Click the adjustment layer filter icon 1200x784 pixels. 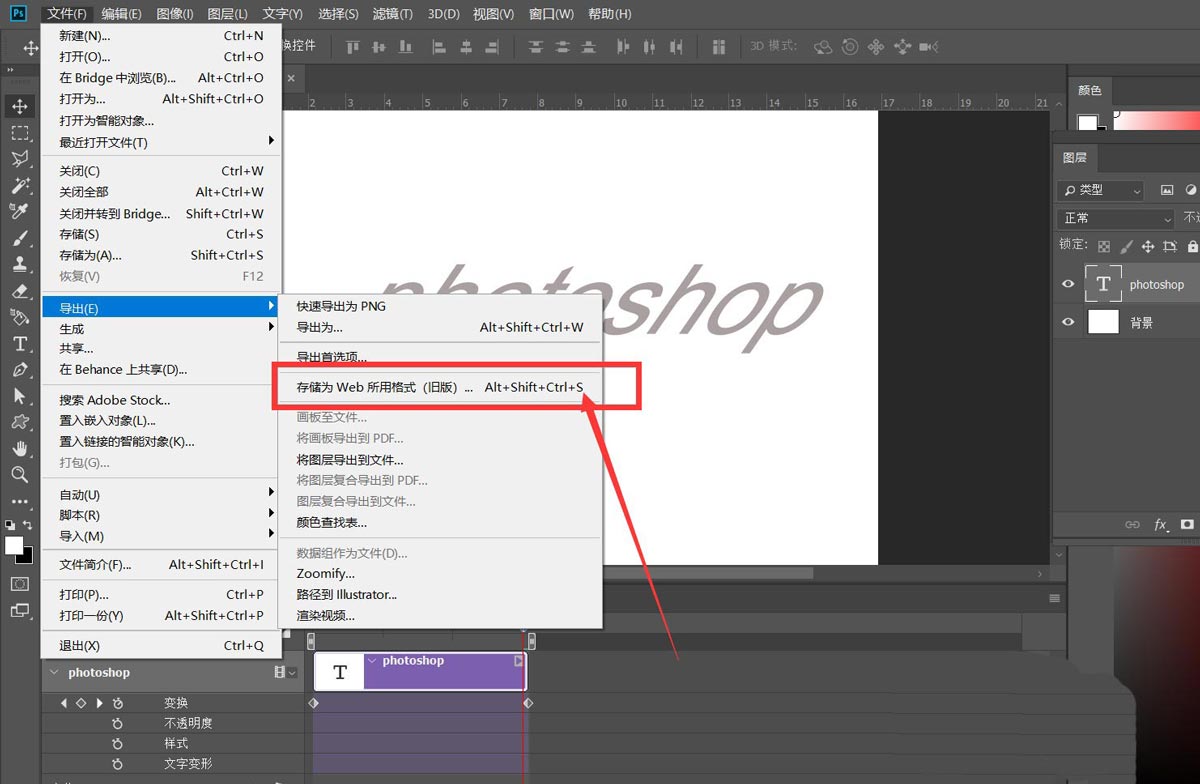click(x=1191, y=190)
